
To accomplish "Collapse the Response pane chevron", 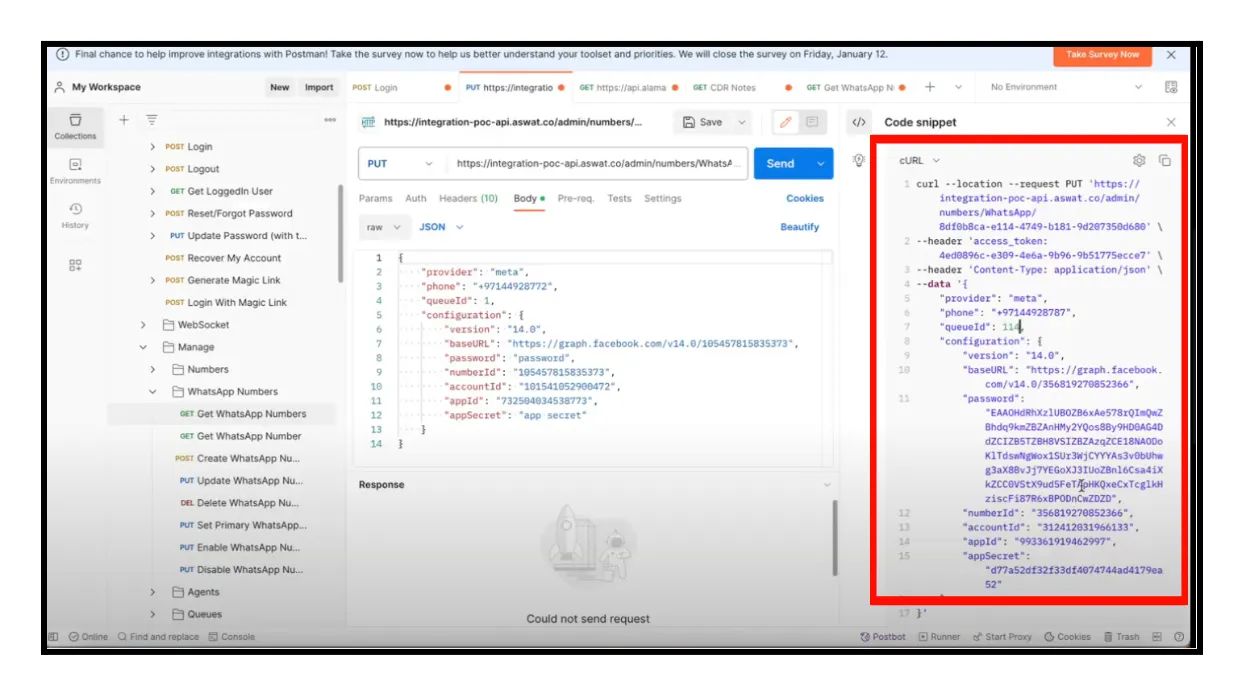I will click(826, 485).
